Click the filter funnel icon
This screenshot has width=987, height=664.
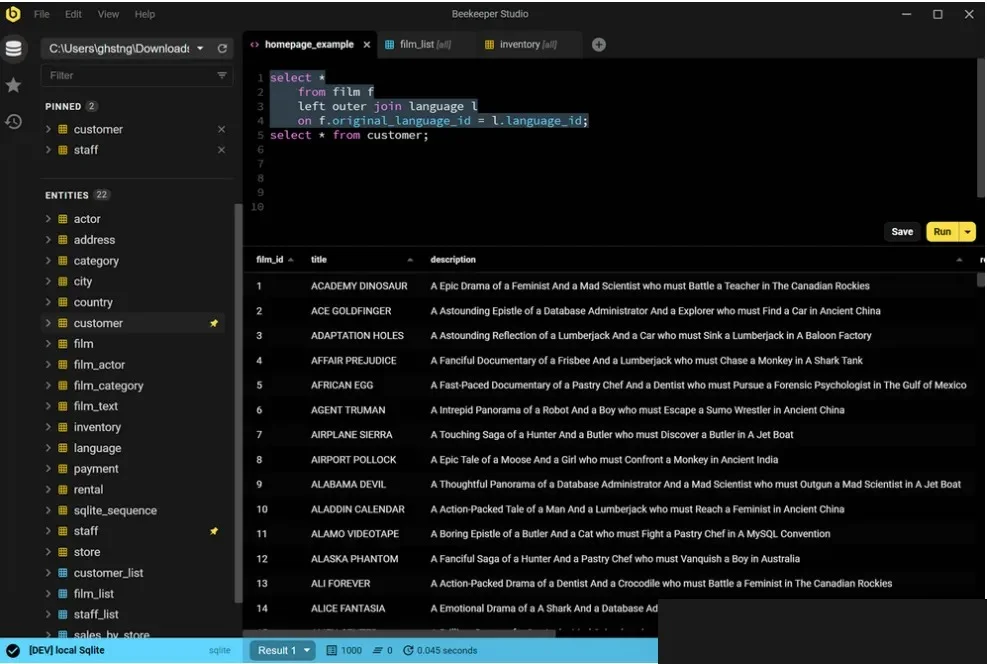tap(222, 76)
